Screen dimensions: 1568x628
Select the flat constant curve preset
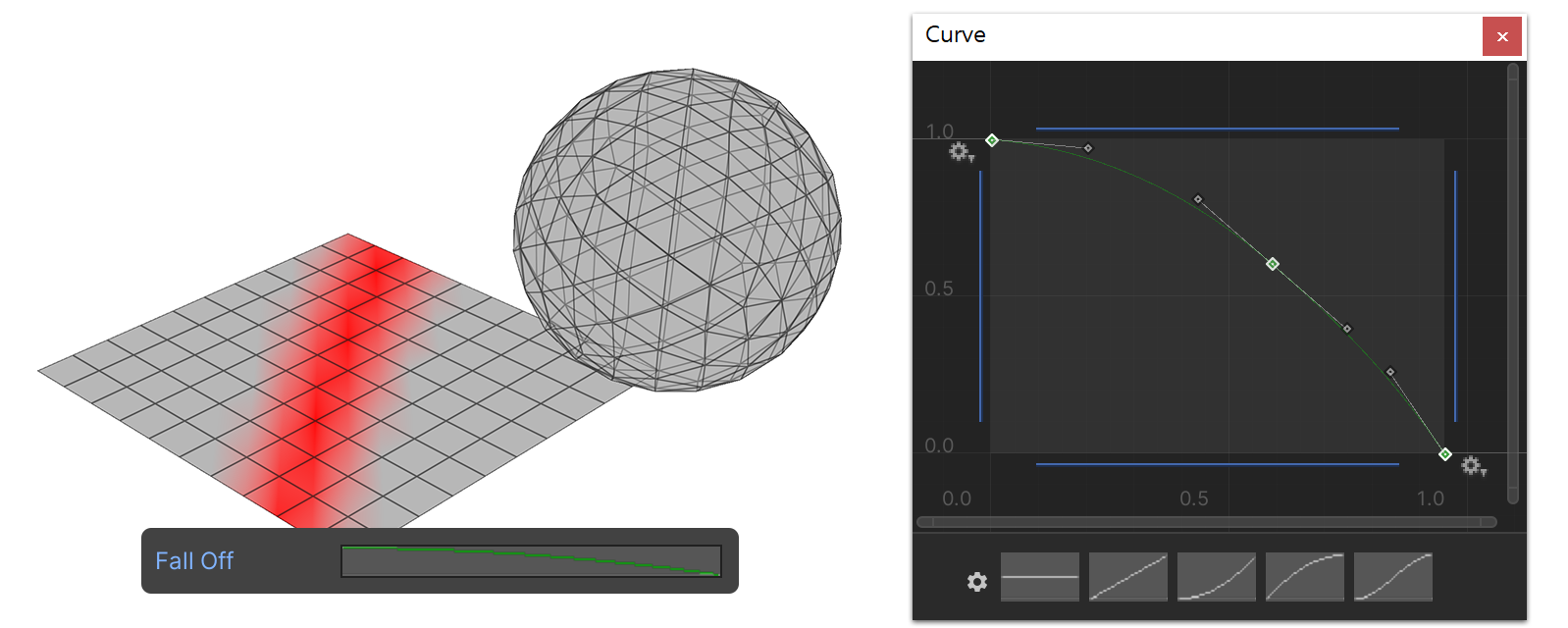1039,577
